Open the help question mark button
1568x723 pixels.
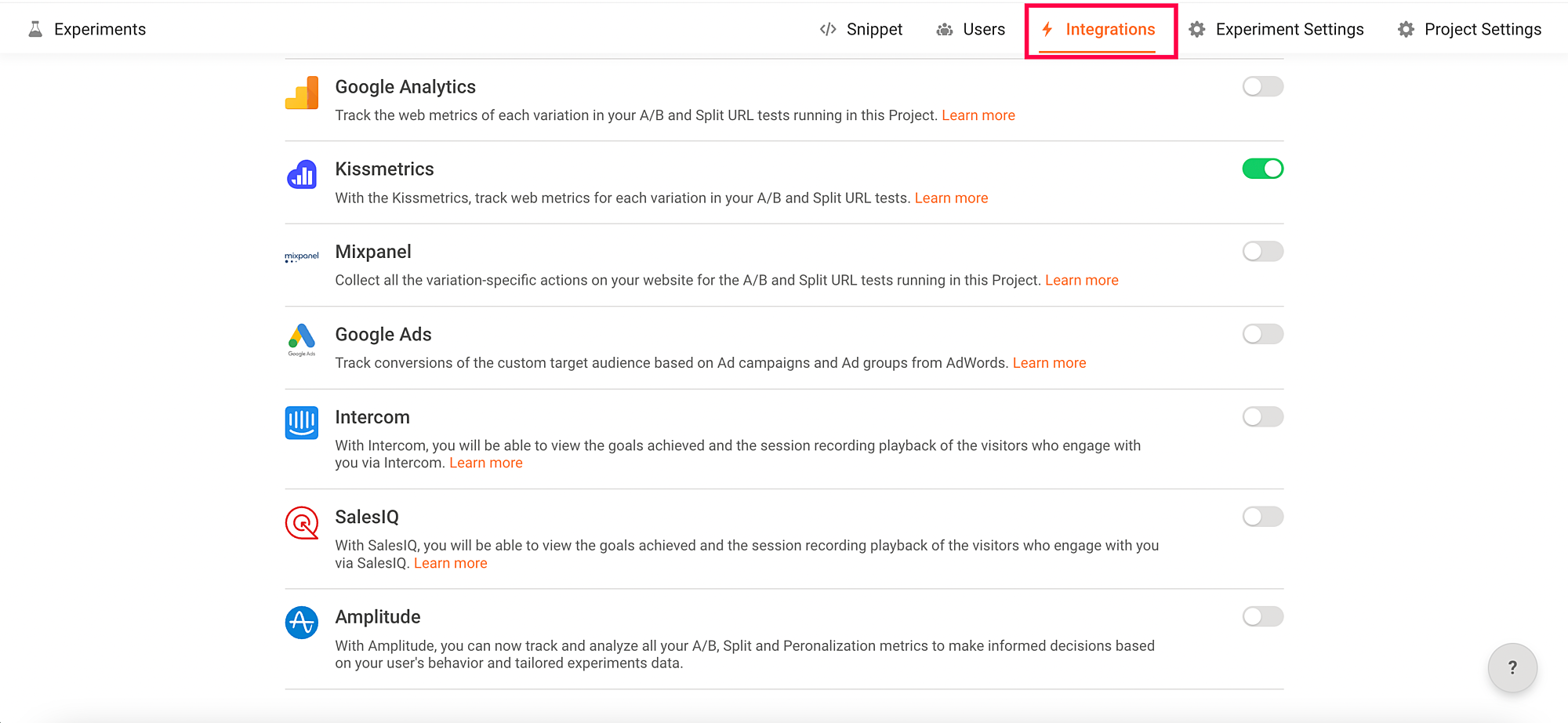[x=1512, y=667]
